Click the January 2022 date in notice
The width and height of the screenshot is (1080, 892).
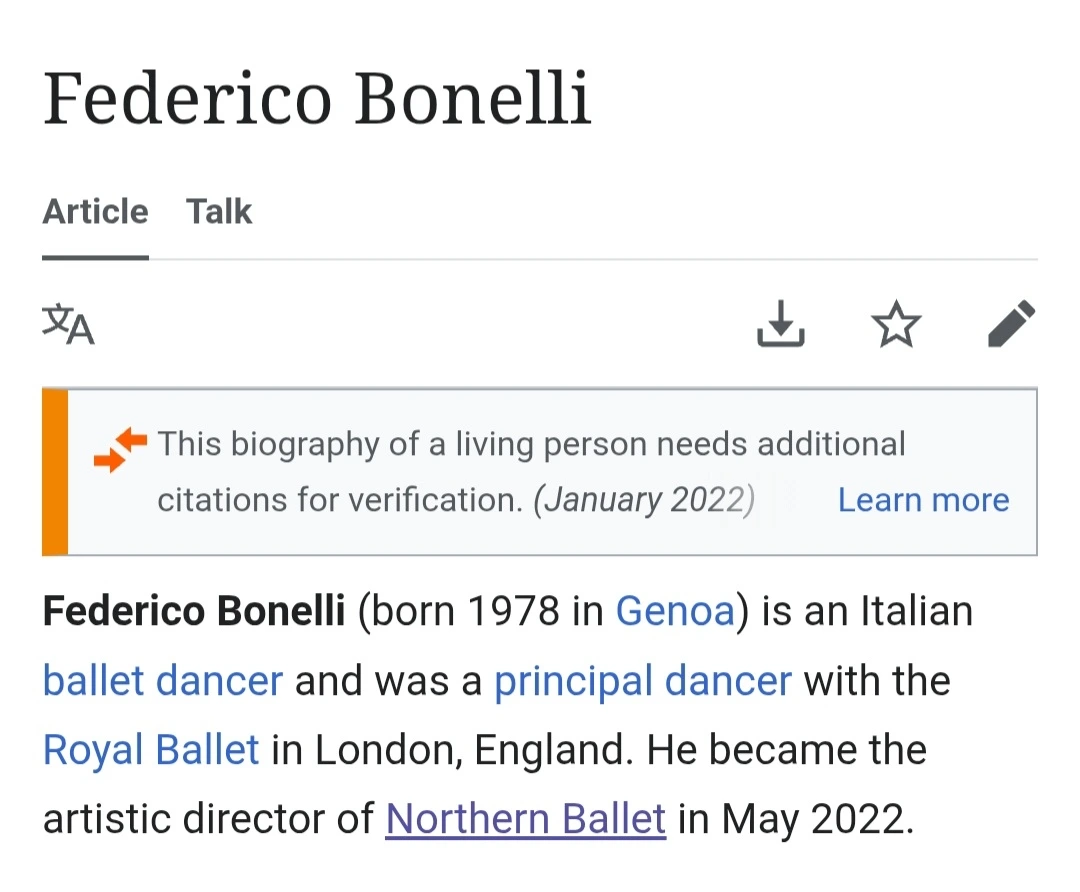(x=644, y=500)
